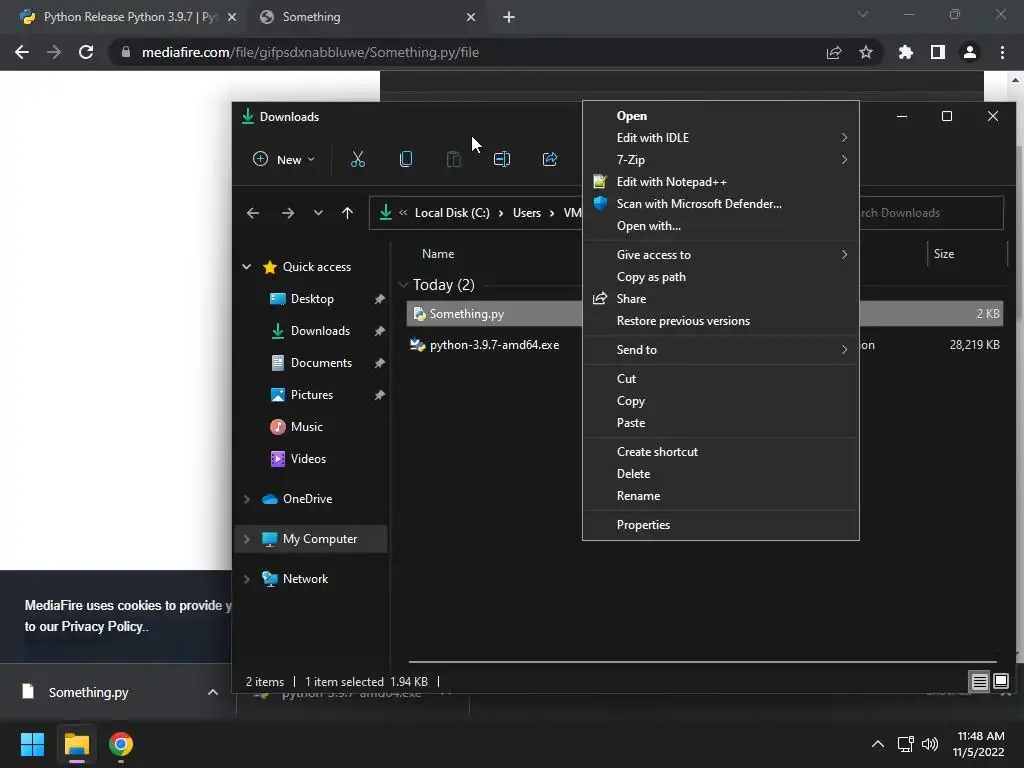1024x768 pixels.
Task: Click the Cut scissors icon in Explorer toolbar
Action: click(x=358, y=159)
